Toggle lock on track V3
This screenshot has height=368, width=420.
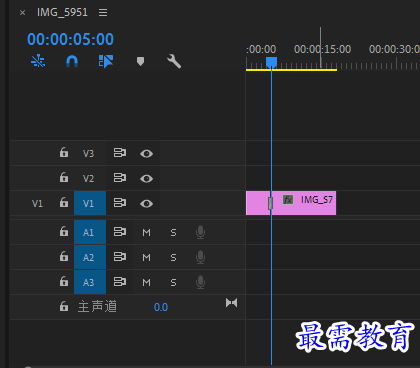(x=64, y=153)
